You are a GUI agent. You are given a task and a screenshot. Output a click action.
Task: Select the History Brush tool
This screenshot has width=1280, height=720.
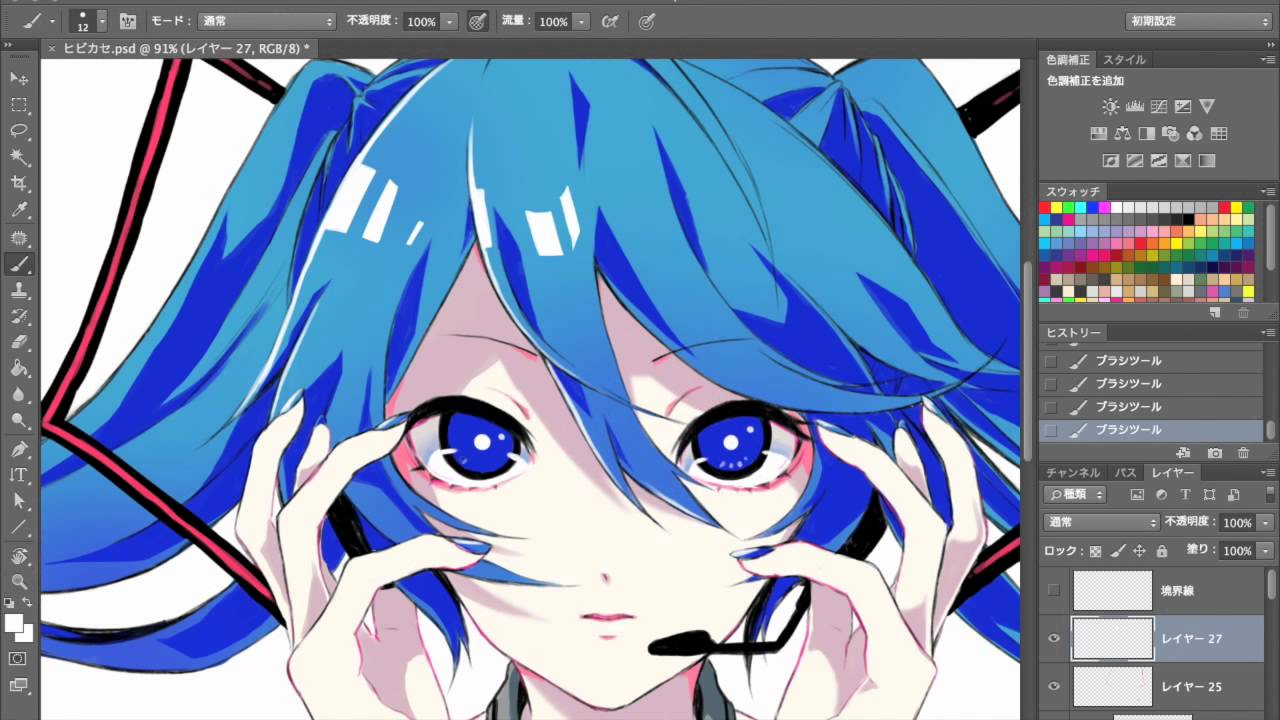tap(19, 317)
